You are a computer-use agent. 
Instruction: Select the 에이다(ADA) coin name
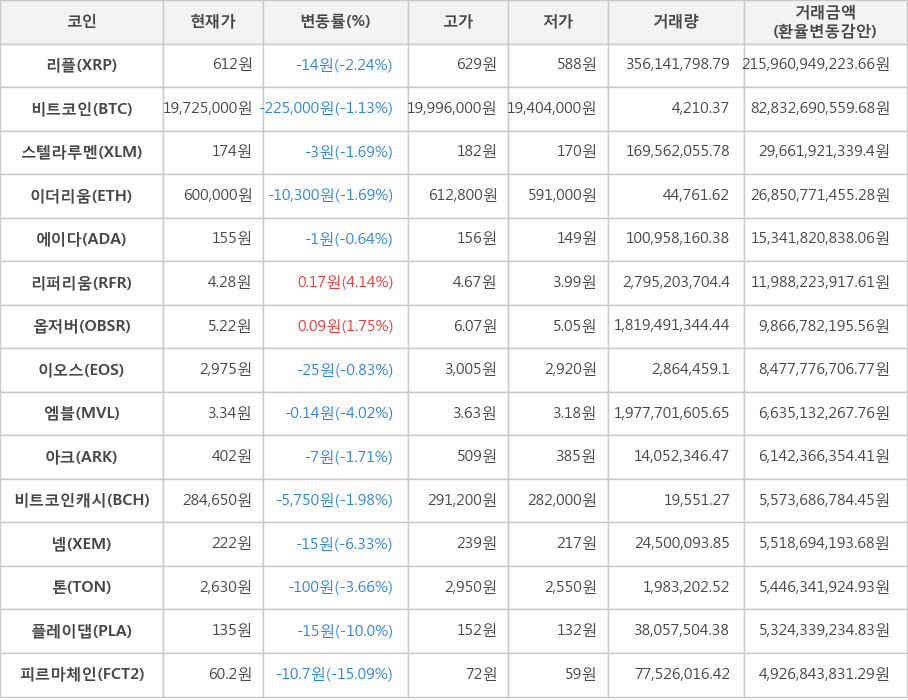click(82, 239)
